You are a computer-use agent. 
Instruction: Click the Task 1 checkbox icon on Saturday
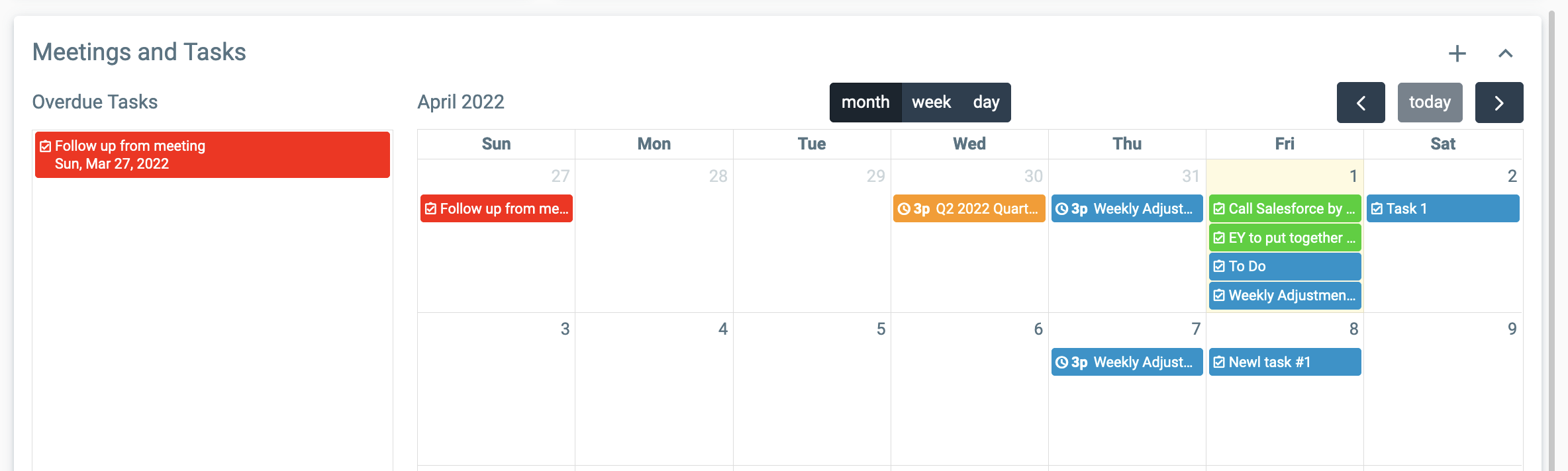coord(1377,209)
